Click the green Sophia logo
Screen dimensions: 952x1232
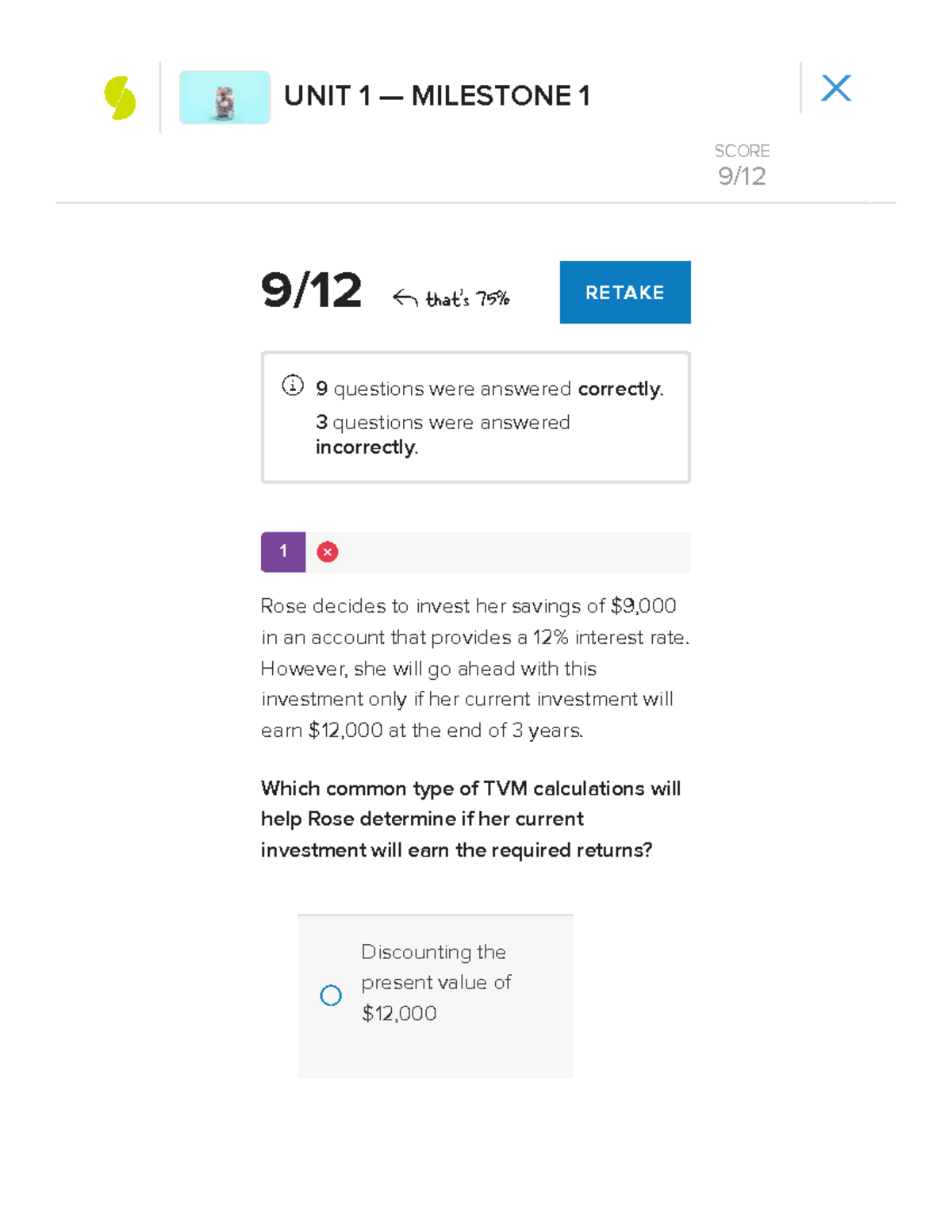tap(120, 98)
